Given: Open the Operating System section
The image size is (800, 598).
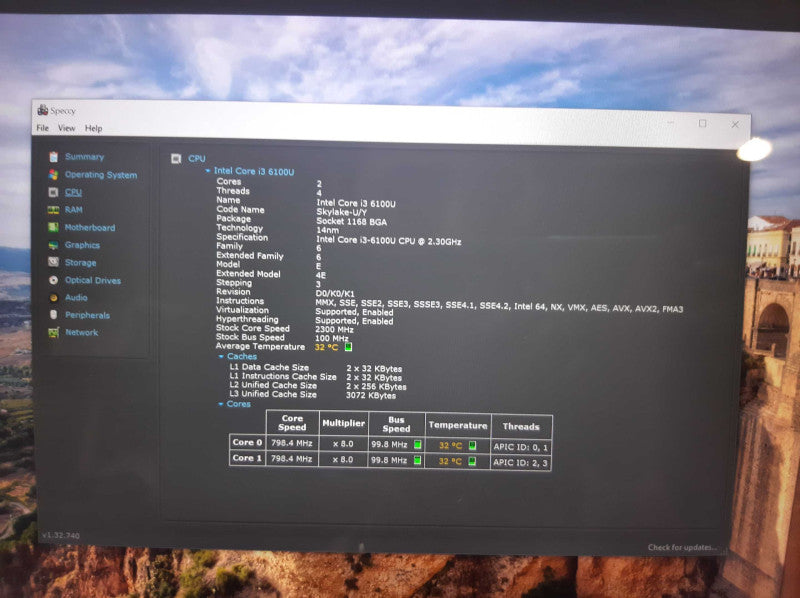Looking at the screenshot, I should (x=101, y=175).
